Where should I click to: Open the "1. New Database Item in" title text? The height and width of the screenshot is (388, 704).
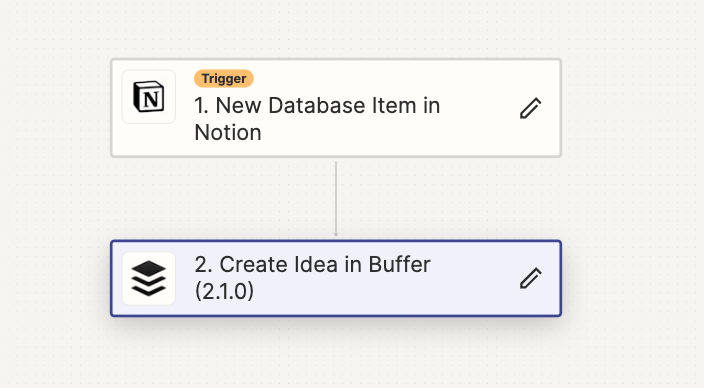click(x=317, y=106)
